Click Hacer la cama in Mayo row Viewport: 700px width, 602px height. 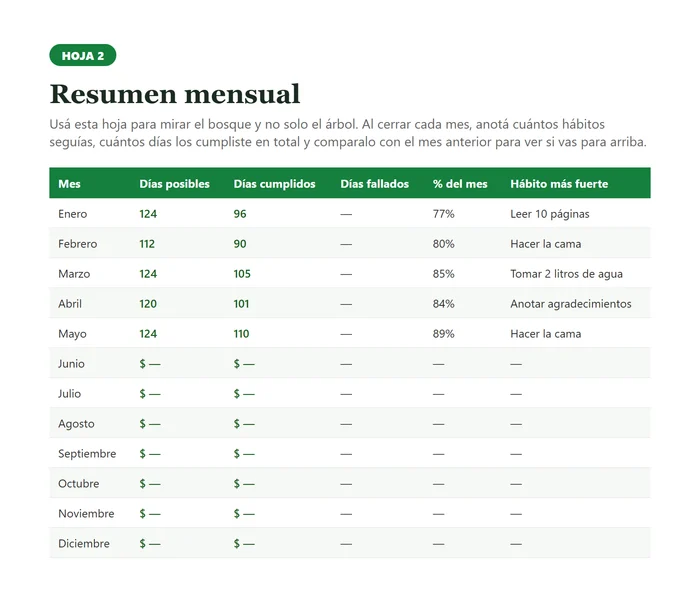click(546, 334)
